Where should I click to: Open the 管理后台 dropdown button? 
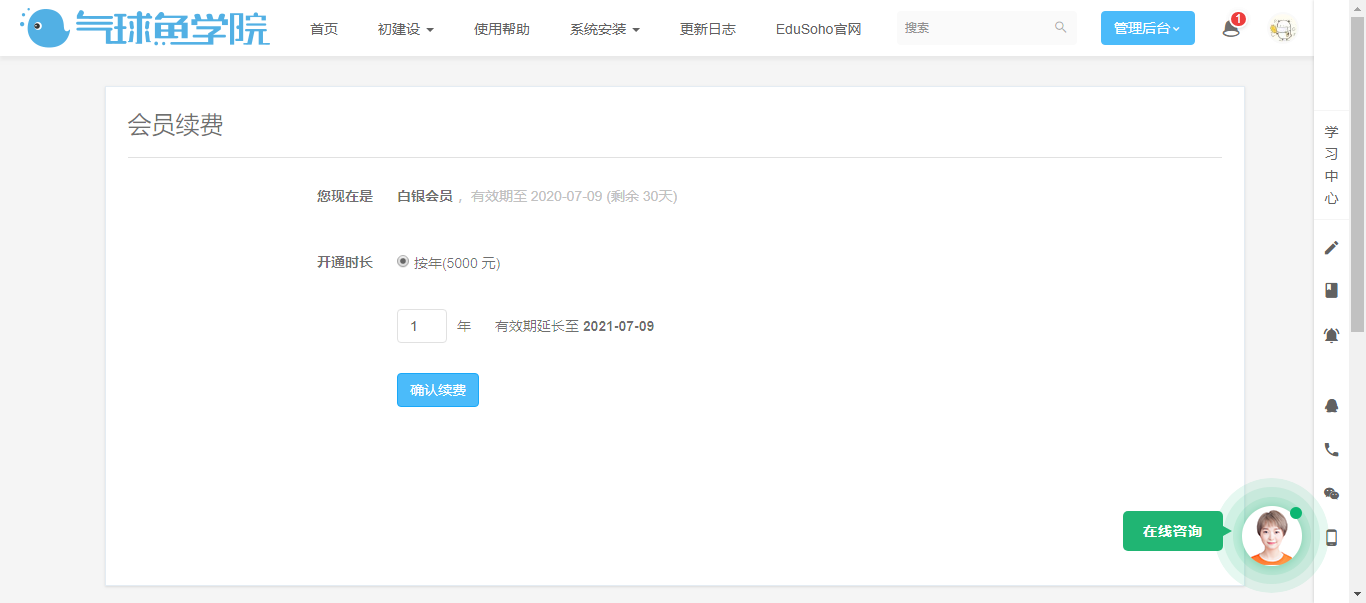(x=1147, y=28)
